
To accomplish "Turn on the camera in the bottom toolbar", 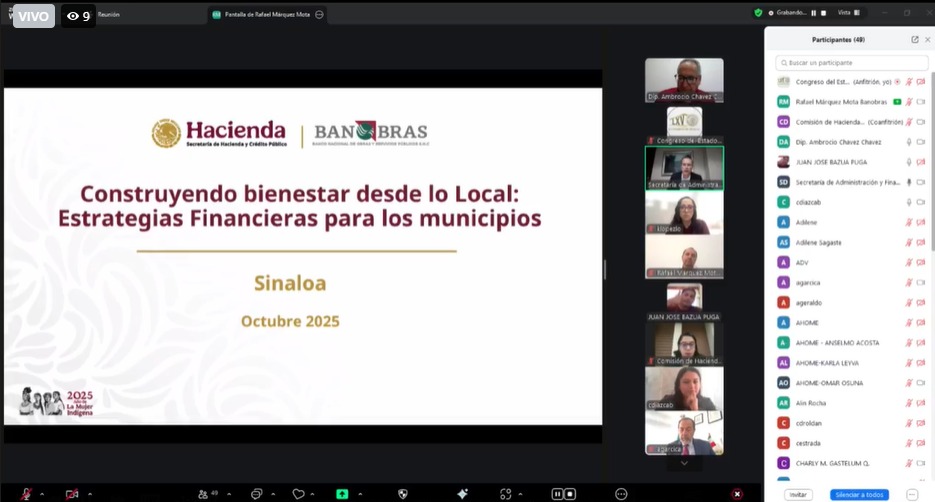I will point(72,494).
